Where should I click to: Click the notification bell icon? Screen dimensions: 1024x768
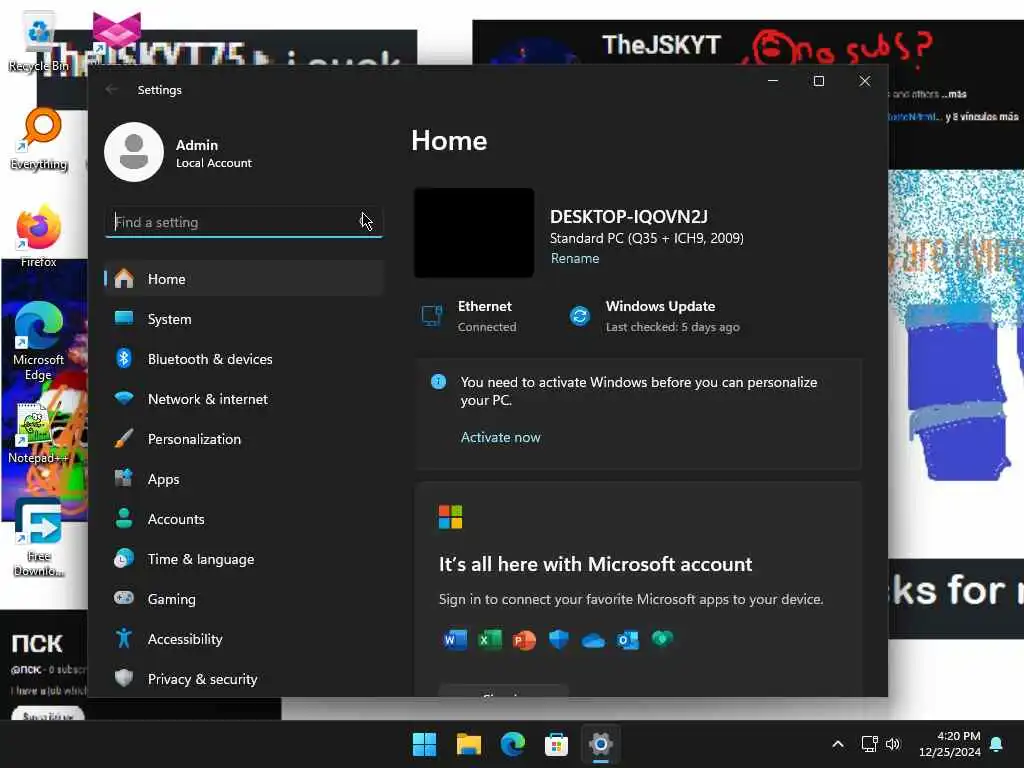click(997, 744)
